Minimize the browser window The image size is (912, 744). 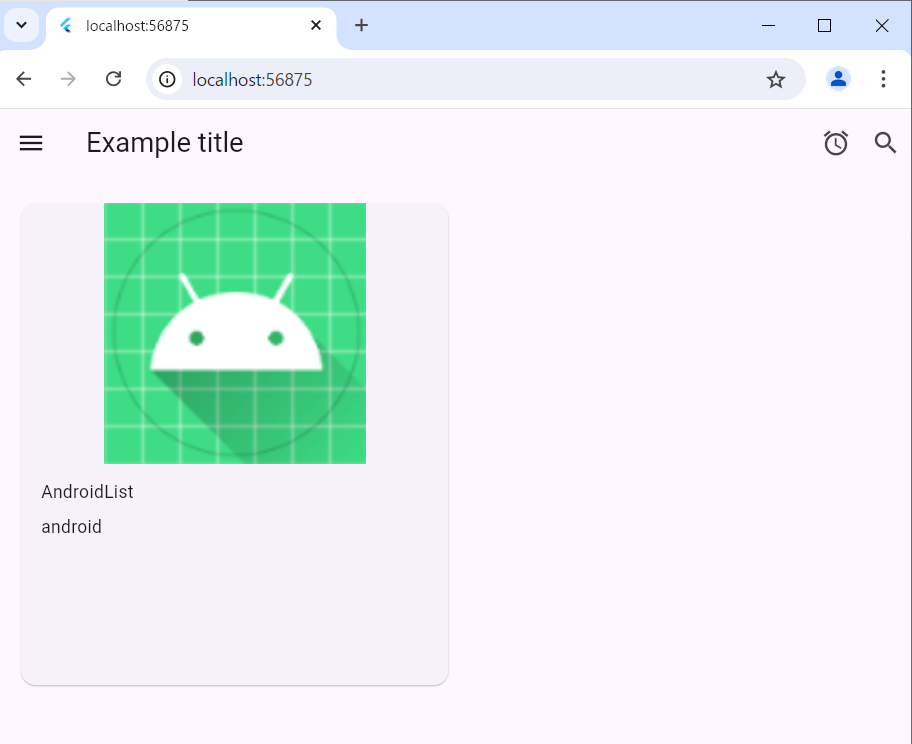768,25
